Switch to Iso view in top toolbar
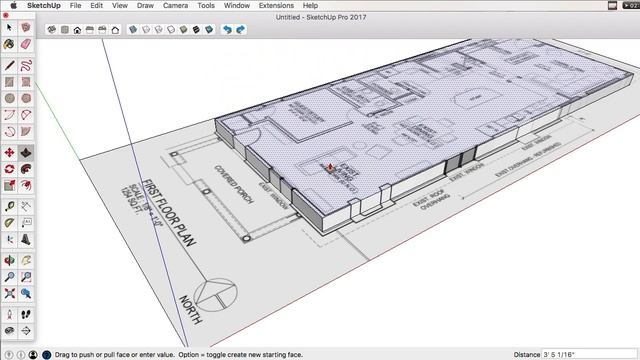The image size is (640, 360). (x=52, y=29)
